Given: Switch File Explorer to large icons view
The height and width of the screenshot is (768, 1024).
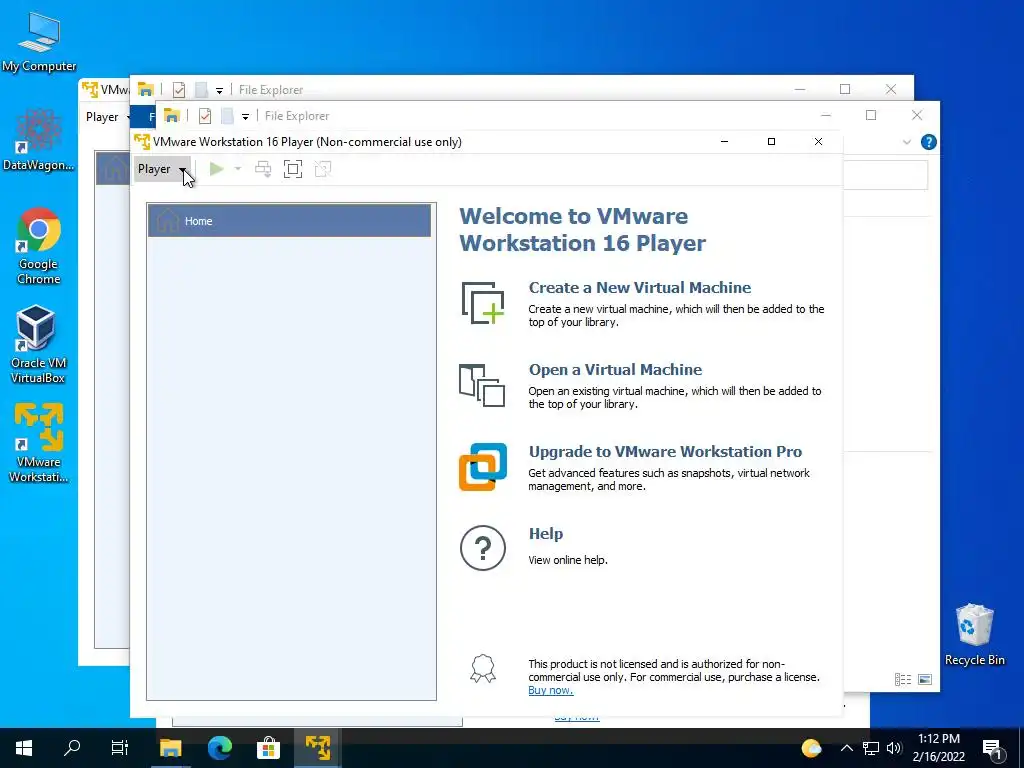Looking at the screenshot, I should (x=925, y=680).
